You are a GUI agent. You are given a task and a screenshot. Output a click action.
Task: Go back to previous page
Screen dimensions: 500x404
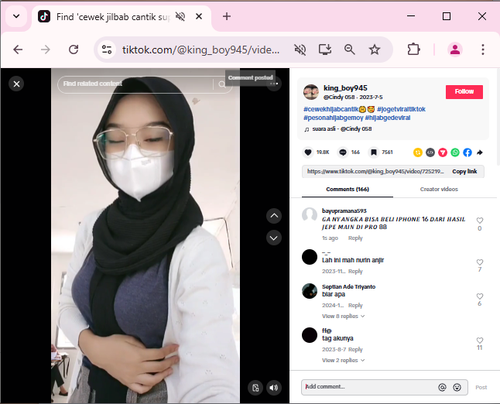(18, 50)
